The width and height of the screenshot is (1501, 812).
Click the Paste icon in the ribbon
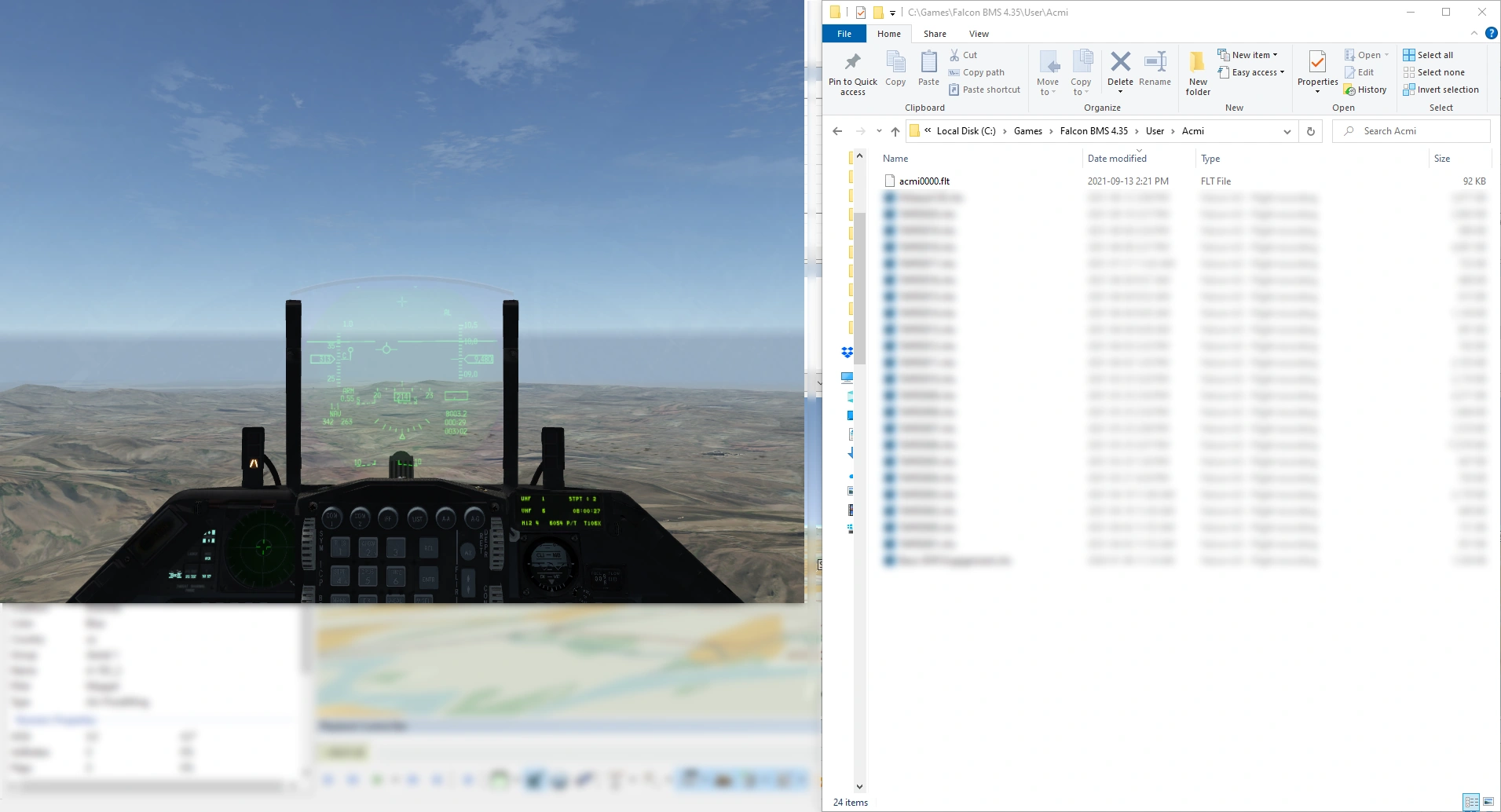pyautogui.click(x=928, y=68)
